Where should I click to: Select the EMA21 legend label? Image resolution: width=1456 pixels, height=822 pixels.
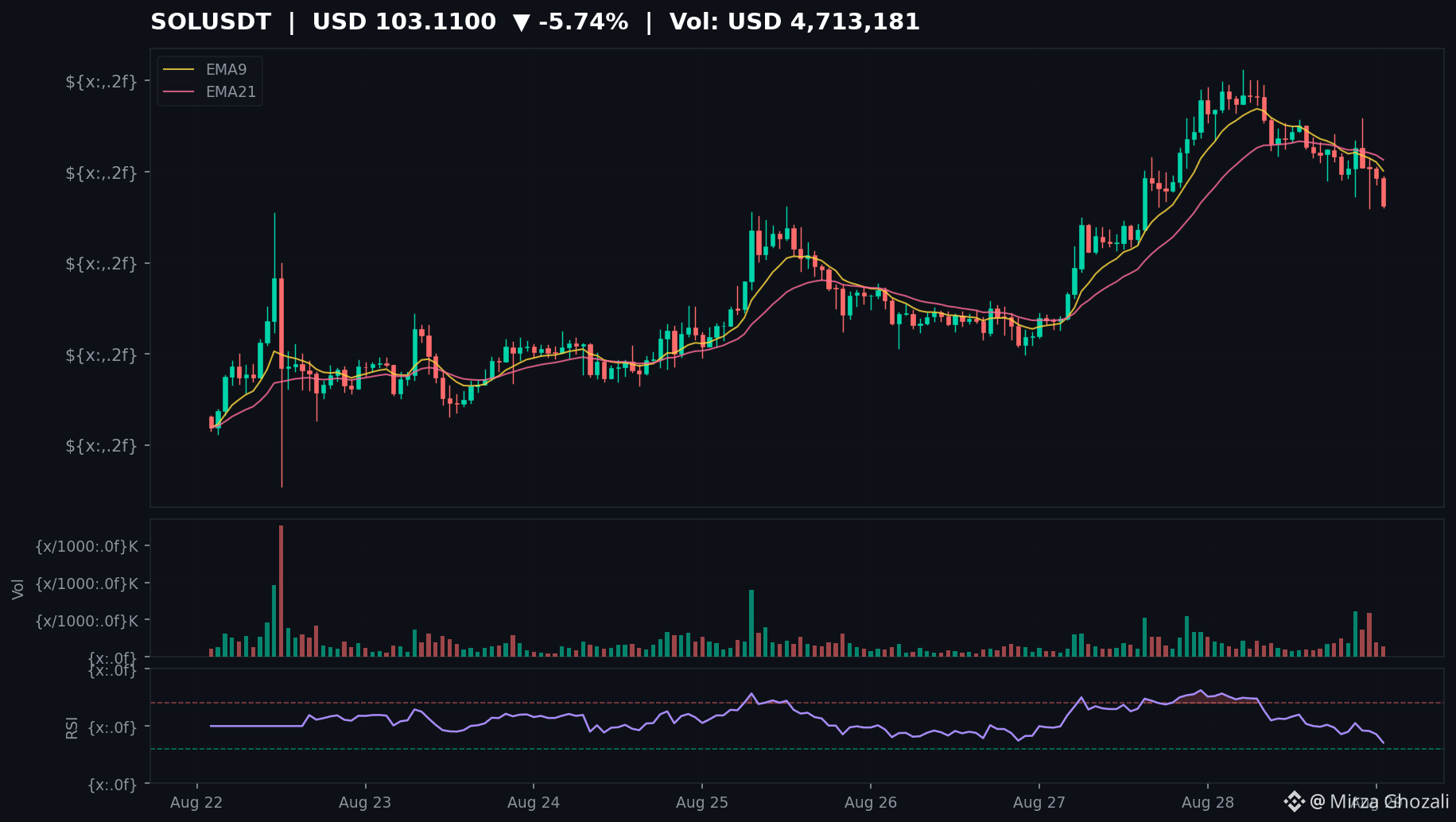click(x=231, y=92)
